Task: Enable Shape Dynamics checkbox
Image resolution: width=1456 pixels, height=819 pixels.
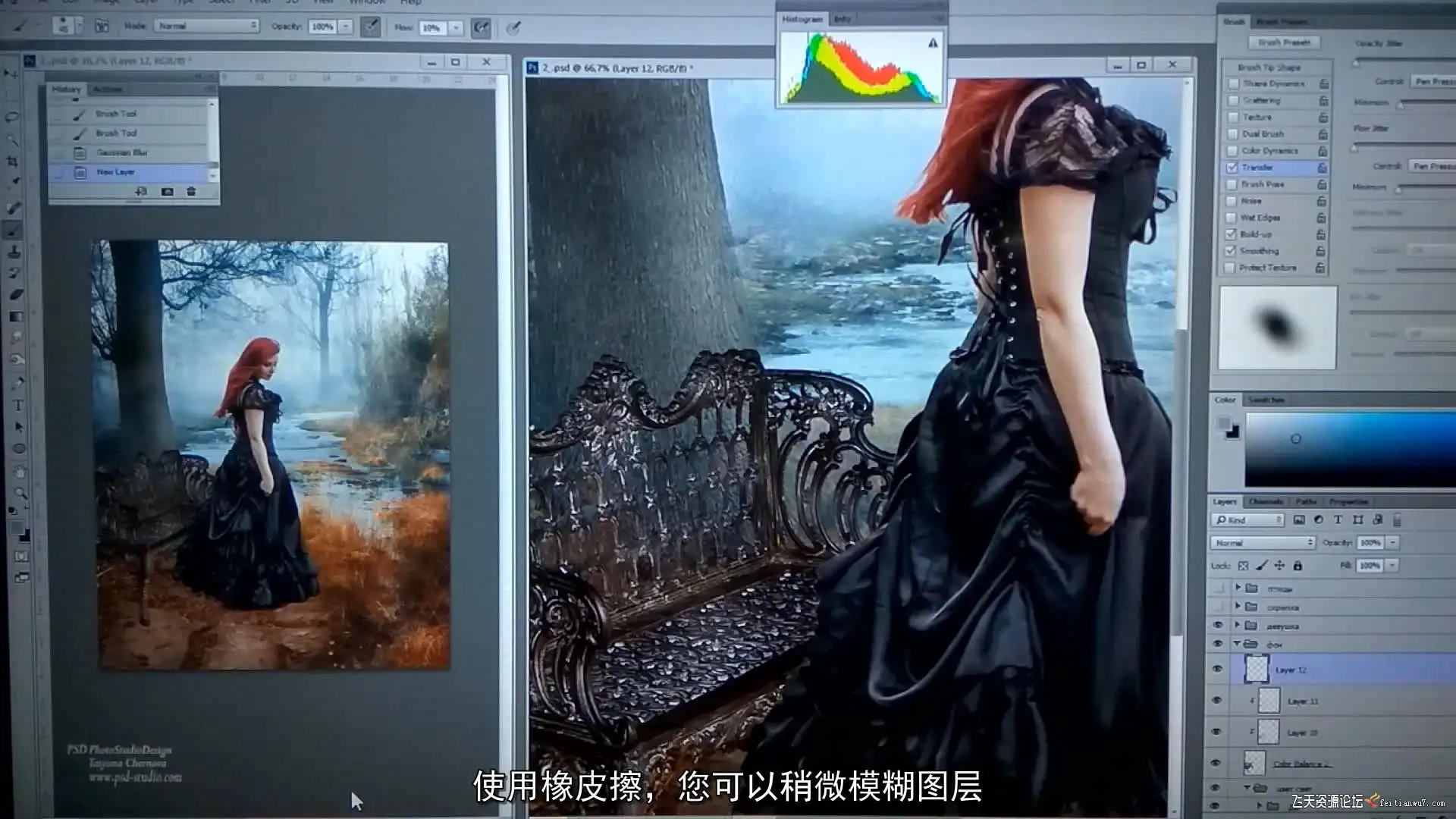Action: click(x=1233, y=83)
